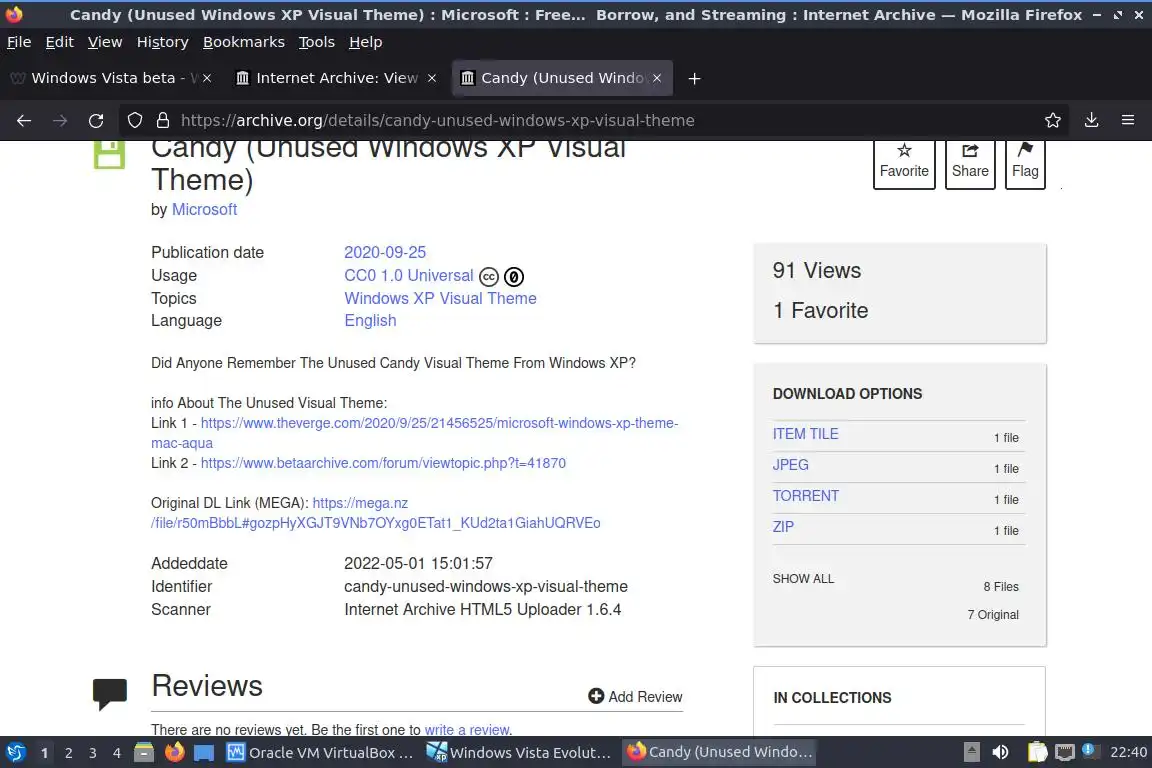Open the volume speaker tray icon

click(1001, 752)
